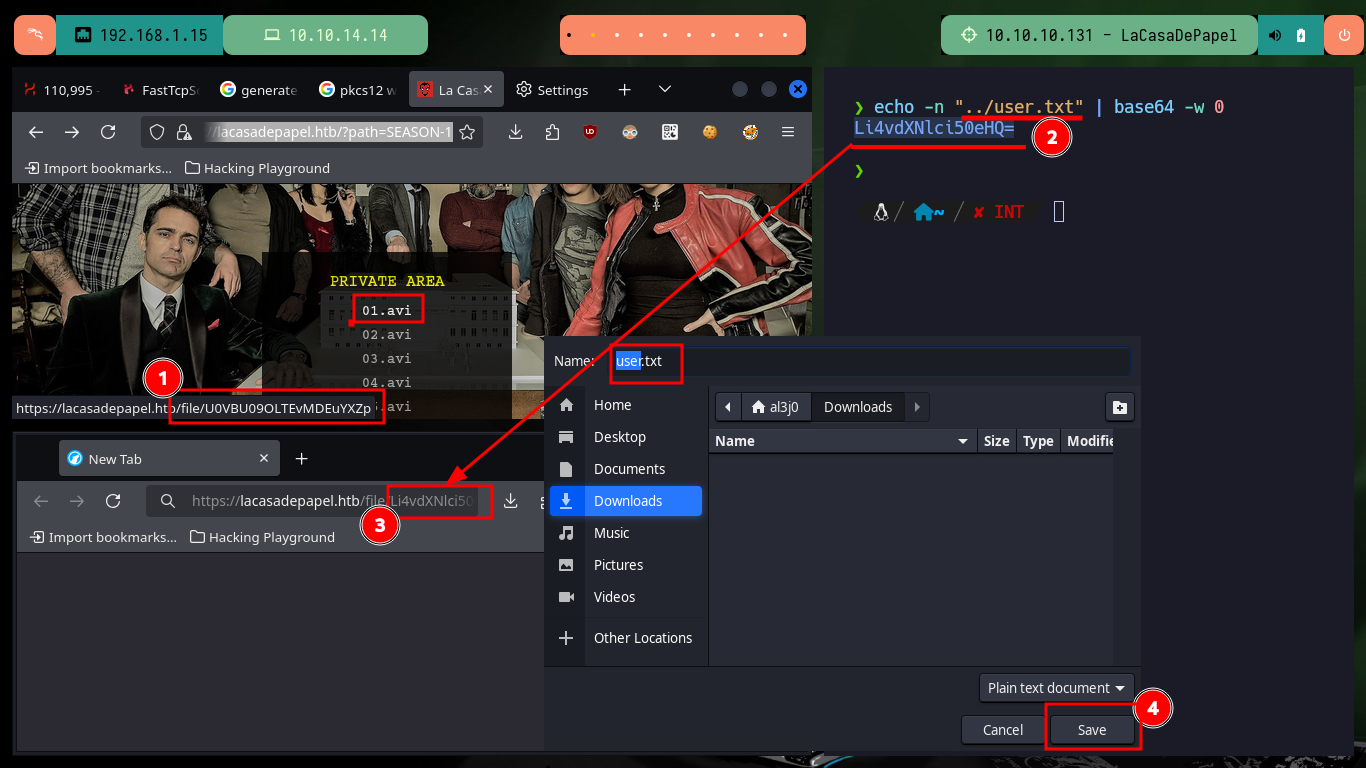Click the 04.avi file link

pos(386,382)
